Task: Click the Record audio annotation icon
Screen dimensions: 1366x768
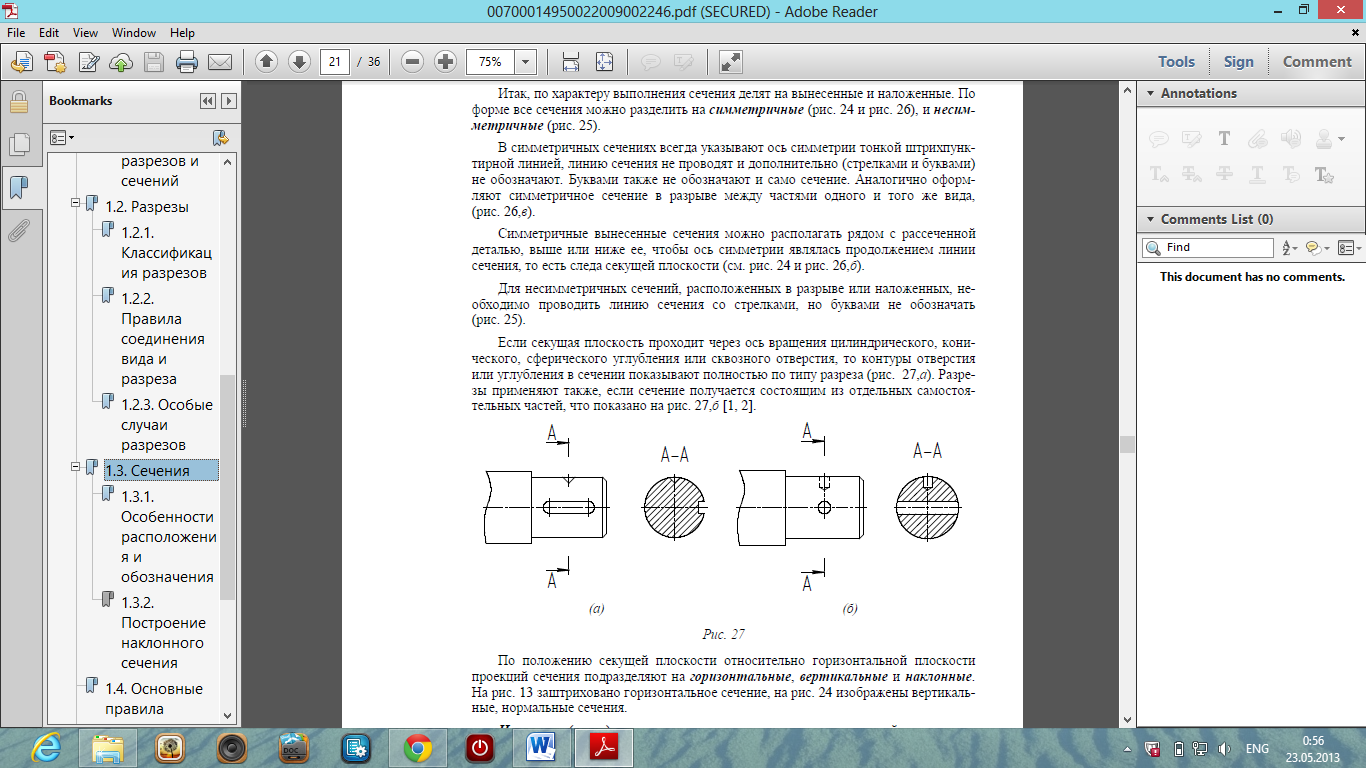Action: tap(1290, 139)
